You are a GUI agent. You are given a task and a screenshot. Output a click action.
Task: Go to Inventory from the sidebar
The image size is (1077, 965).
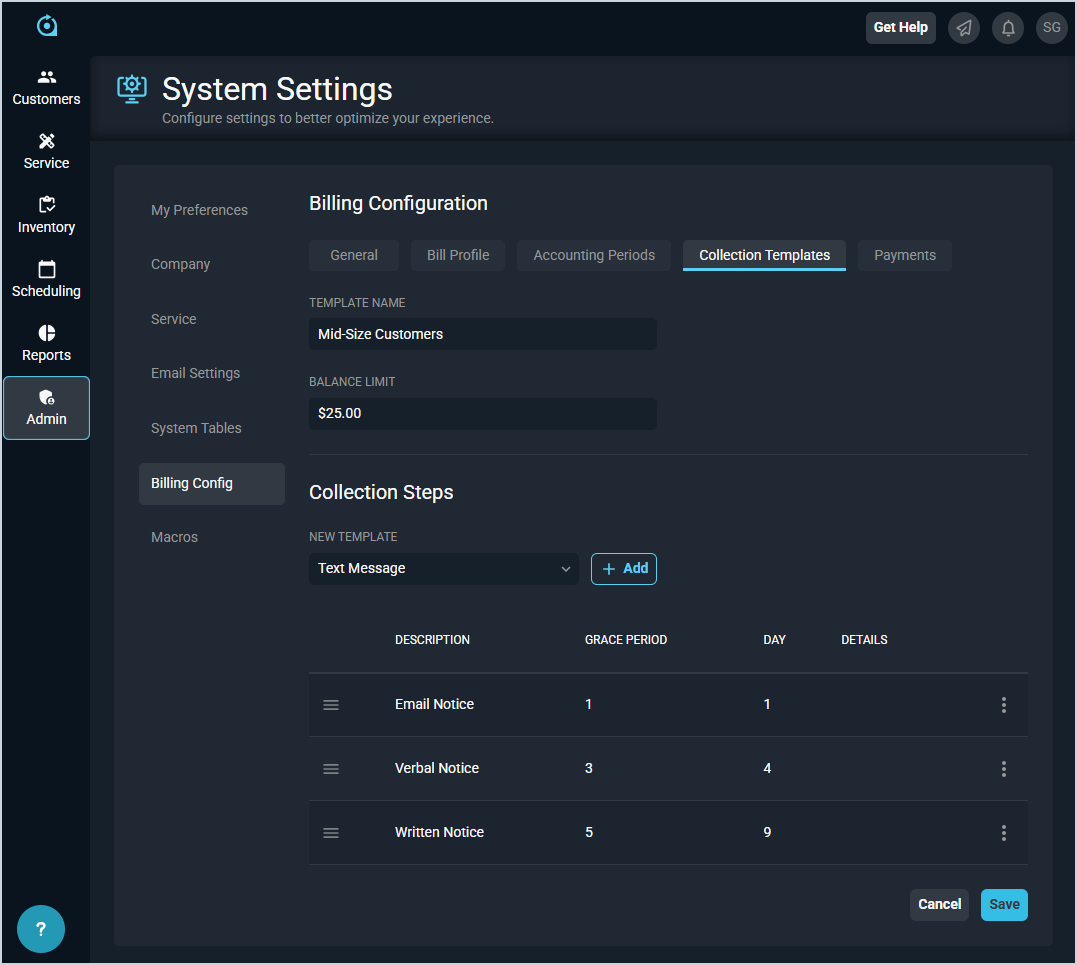pos(46,216)
